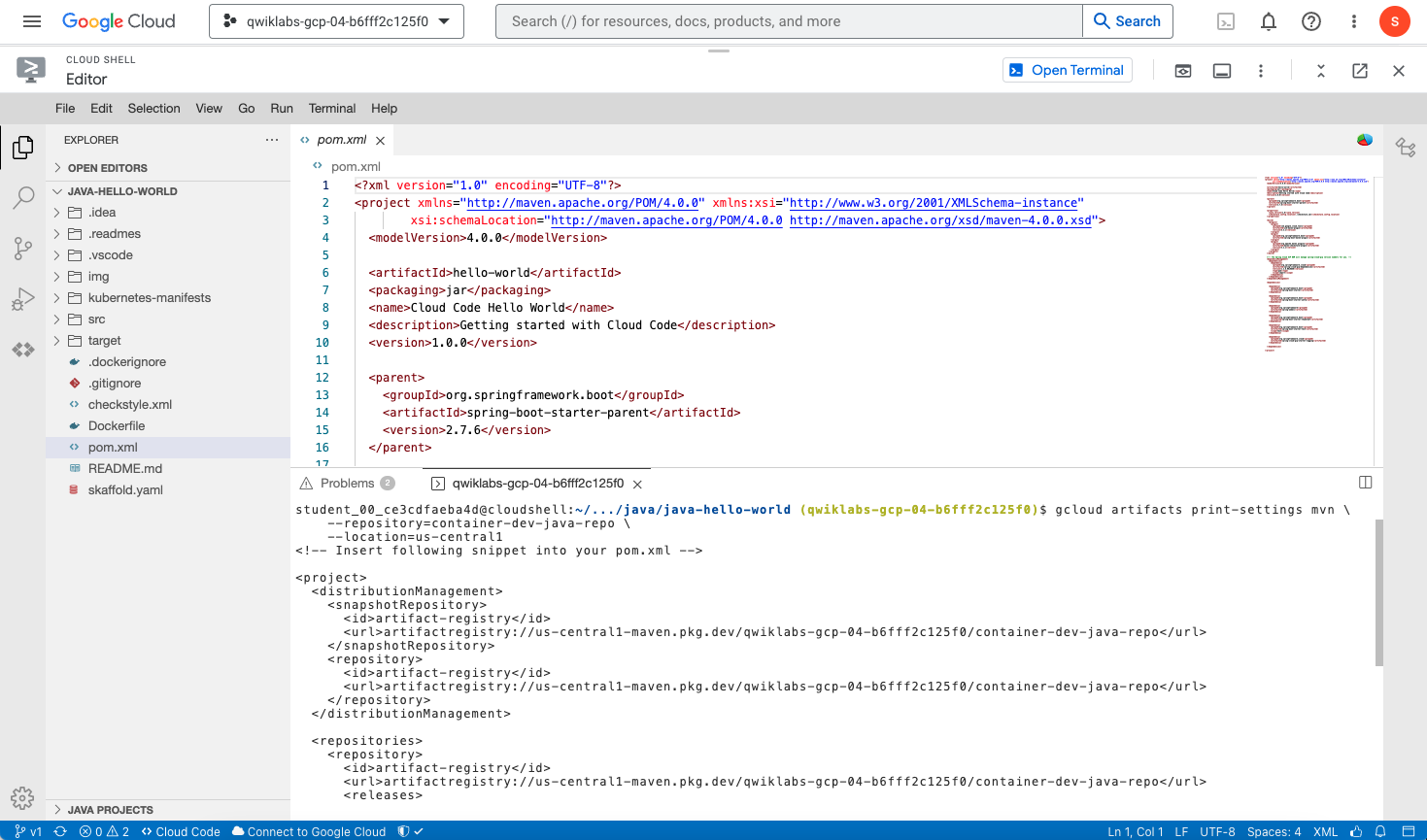
Task: Open the project selector dropdown
Action: pos(336,21)
